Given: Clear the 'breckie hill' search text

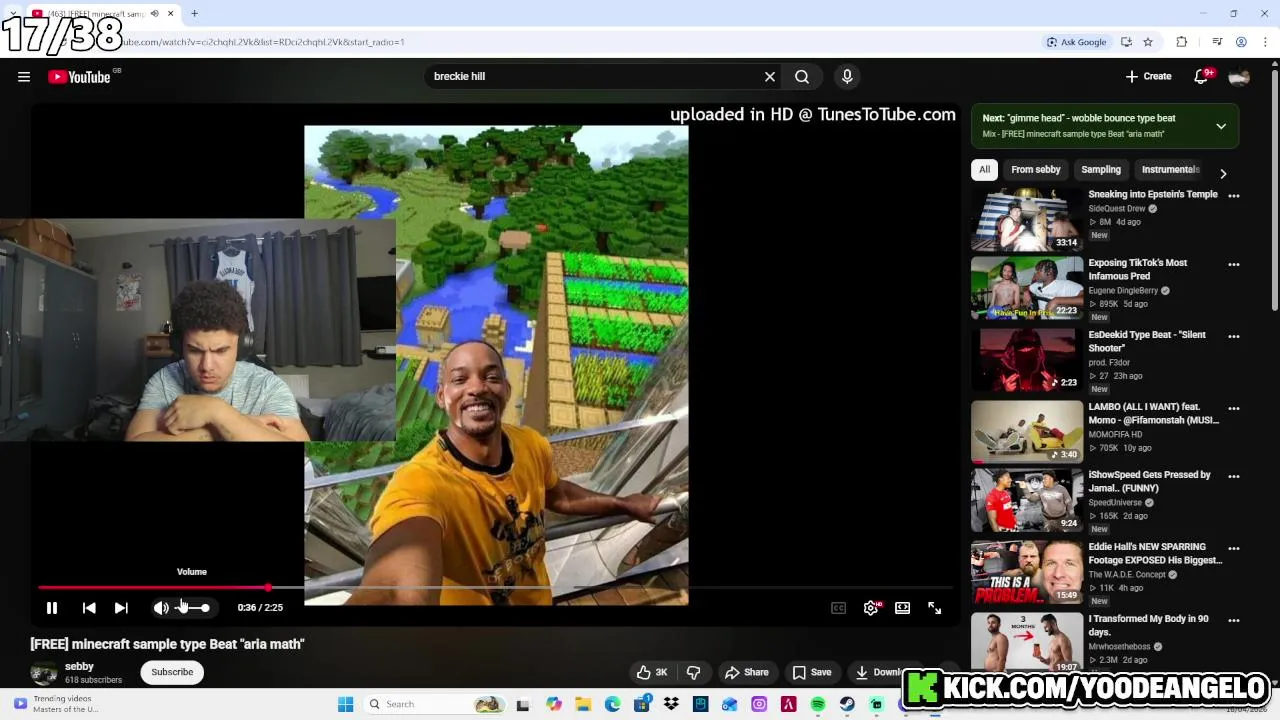Looking at the screenshot, I should [x=770, y=77].
